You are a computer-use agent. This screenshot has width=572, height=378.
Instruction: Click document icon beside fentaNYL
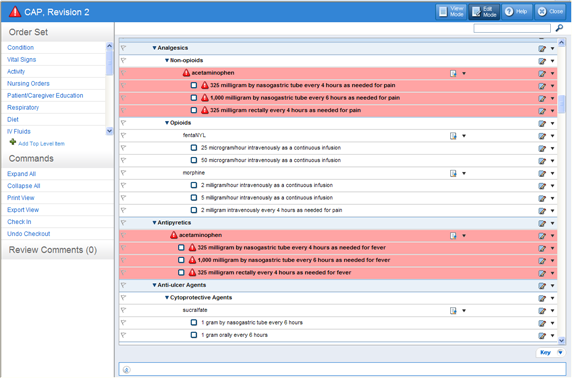[x=453, y=136]
